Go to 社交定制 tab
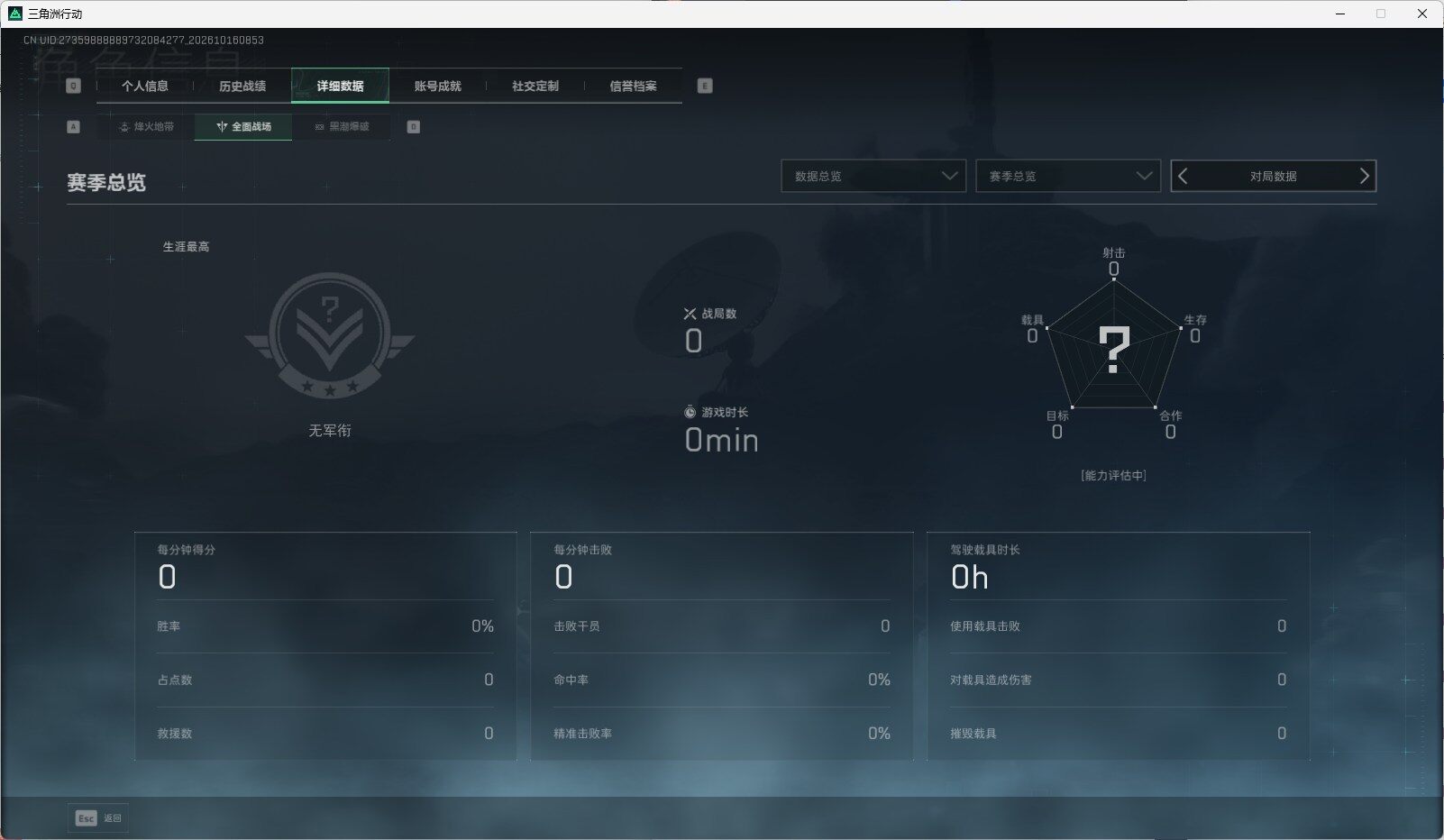 (x=535, y=86)
